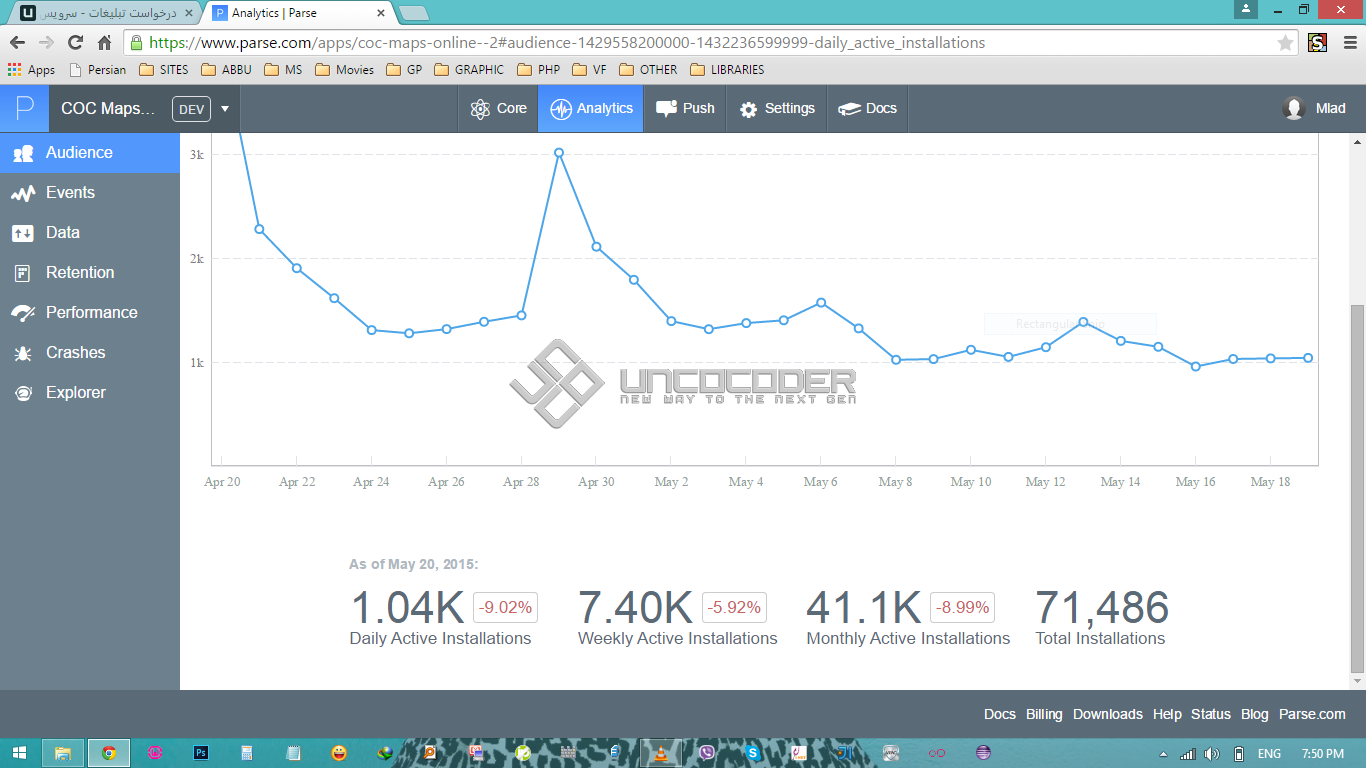Open the Status footer link
The image size is (1366, 768).
coord(1211,714)
